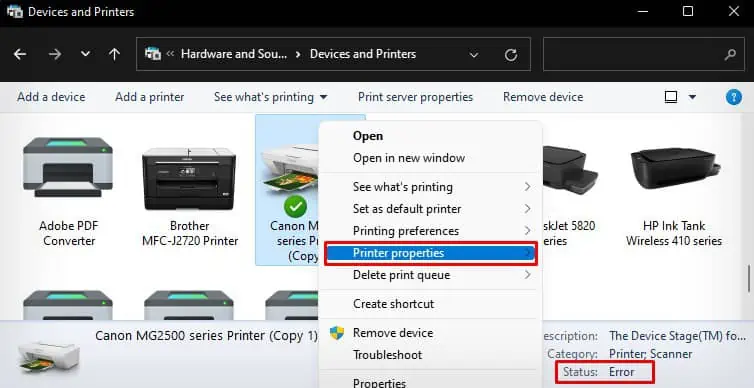Click the Status: Error text

tap(599, 372)
